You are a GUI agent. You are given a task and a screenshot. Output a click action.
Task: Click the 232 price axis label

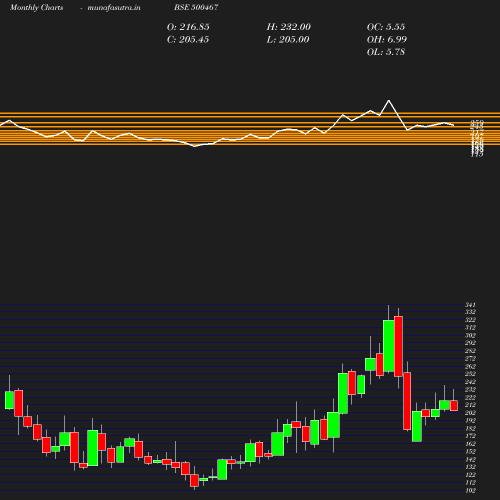pos(470,389)
